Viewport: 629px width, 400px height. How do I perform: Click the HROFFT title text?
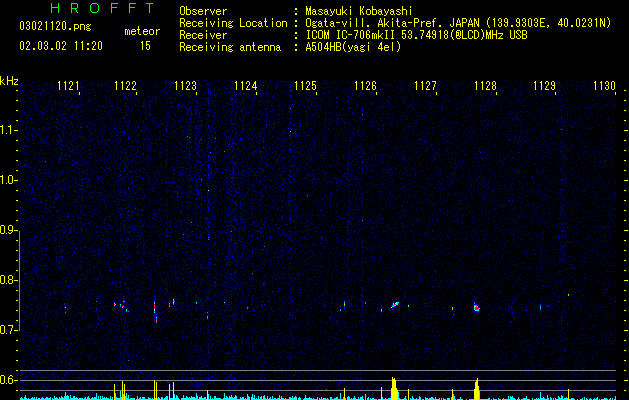click(102, 8)
